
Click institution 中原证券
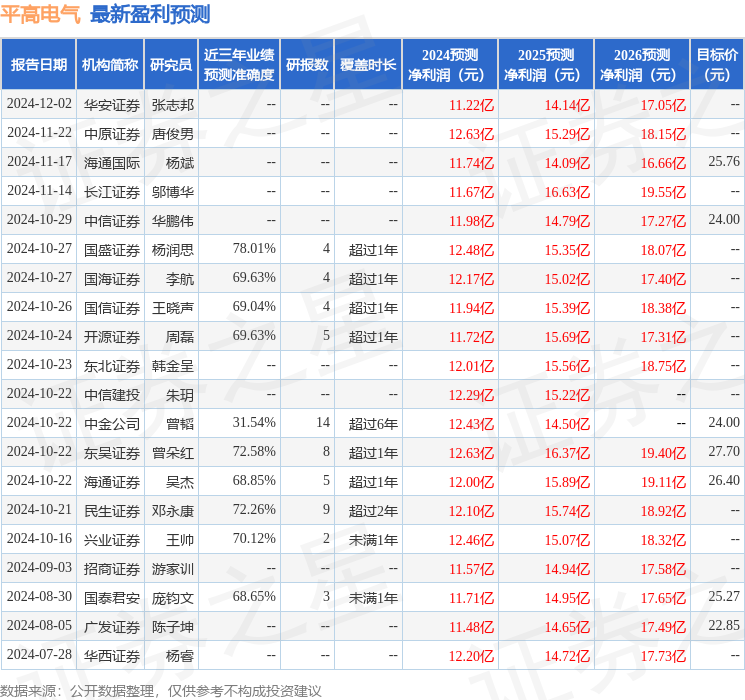point(112,134)
